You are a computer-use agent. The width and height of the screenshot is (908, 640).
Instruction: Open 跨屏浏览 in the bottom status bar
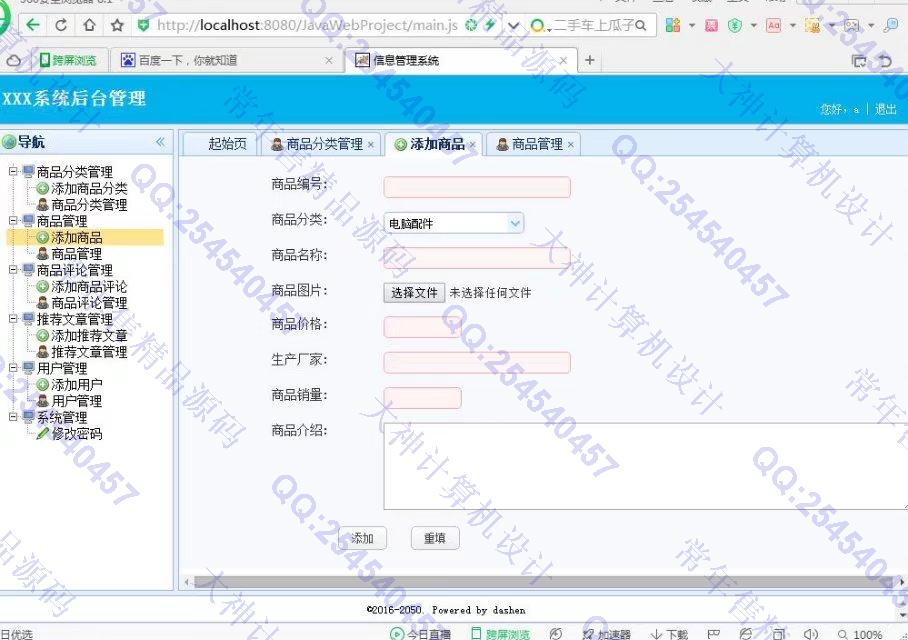coord(500,634)
